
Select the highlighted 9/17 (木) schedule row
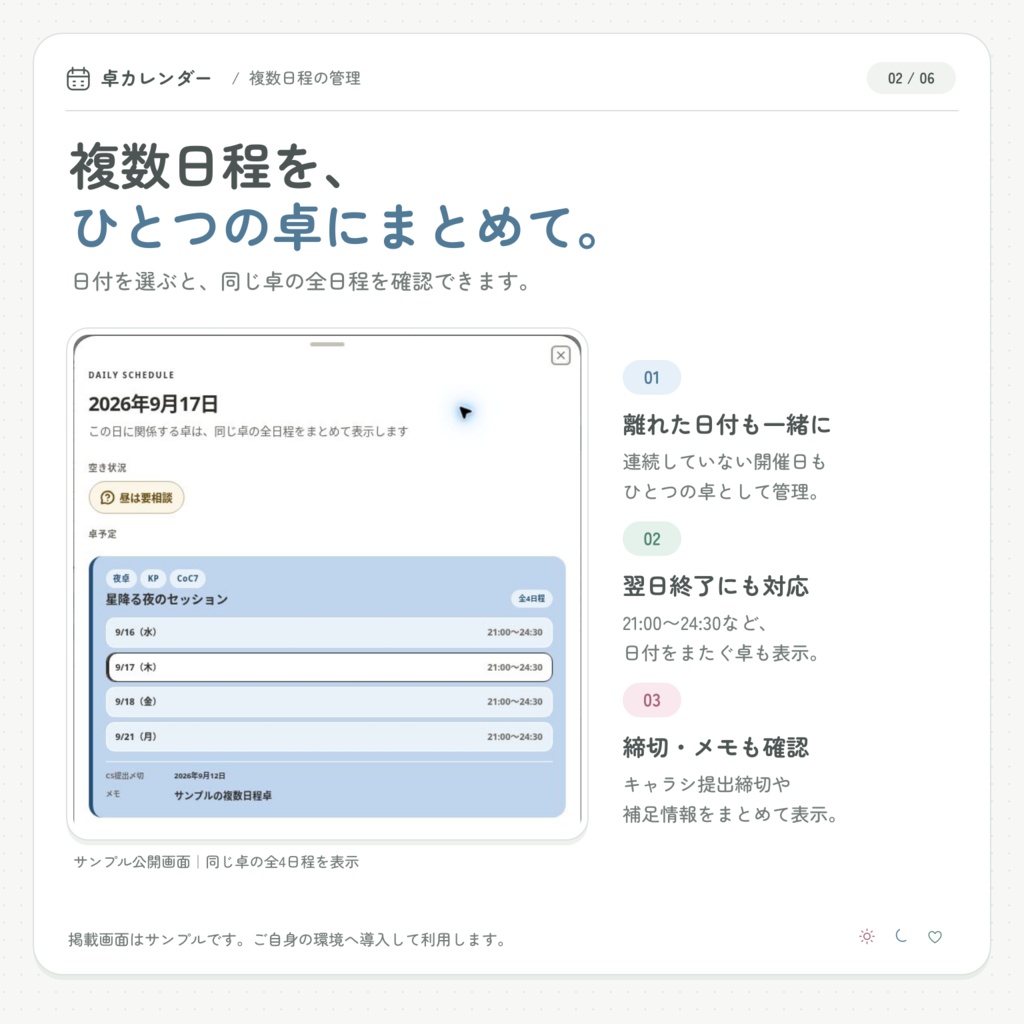click(329, 667)
